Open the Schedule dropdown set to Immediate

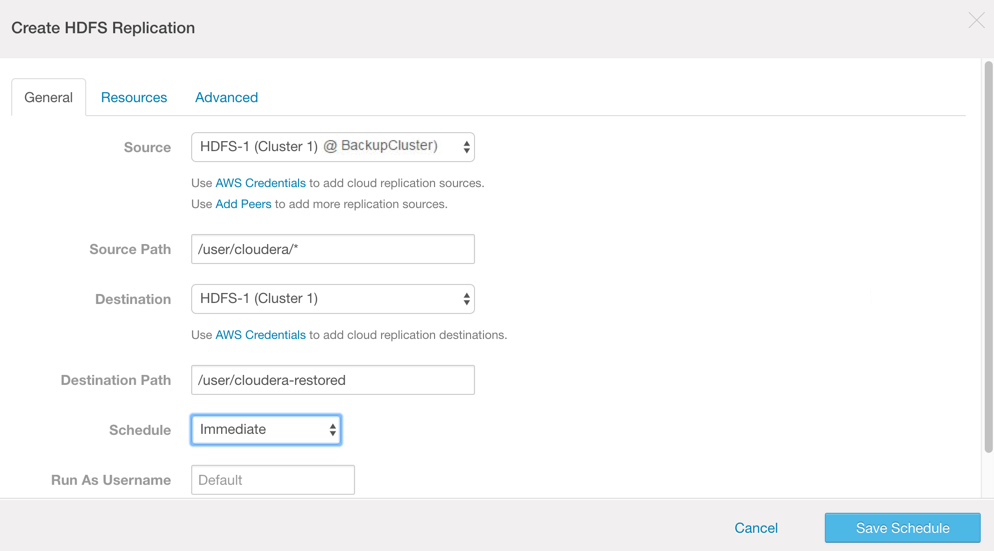coord(266,430)
